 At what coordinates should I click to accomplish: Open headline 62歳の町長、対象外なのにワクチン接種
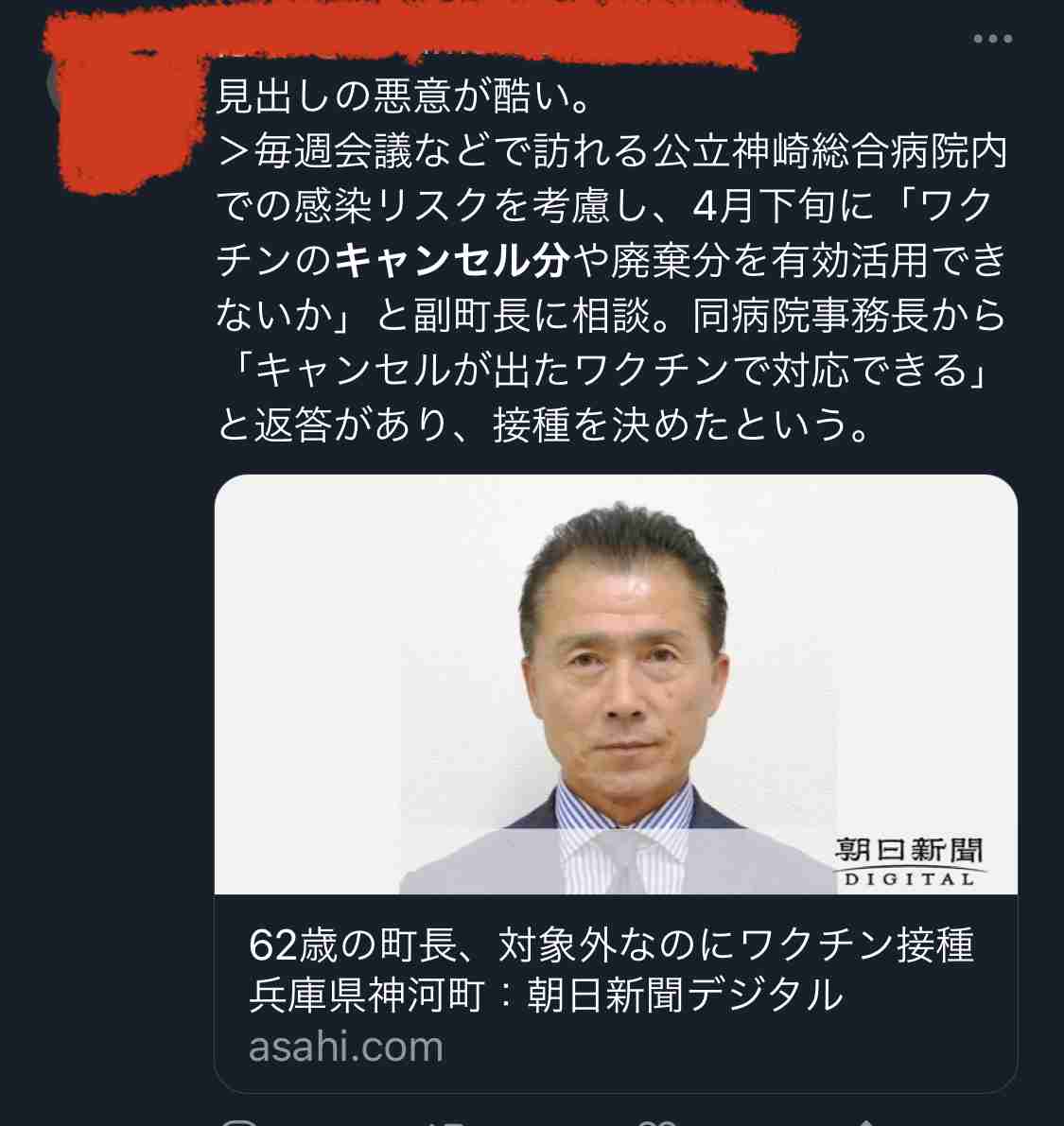click(611, 944)
